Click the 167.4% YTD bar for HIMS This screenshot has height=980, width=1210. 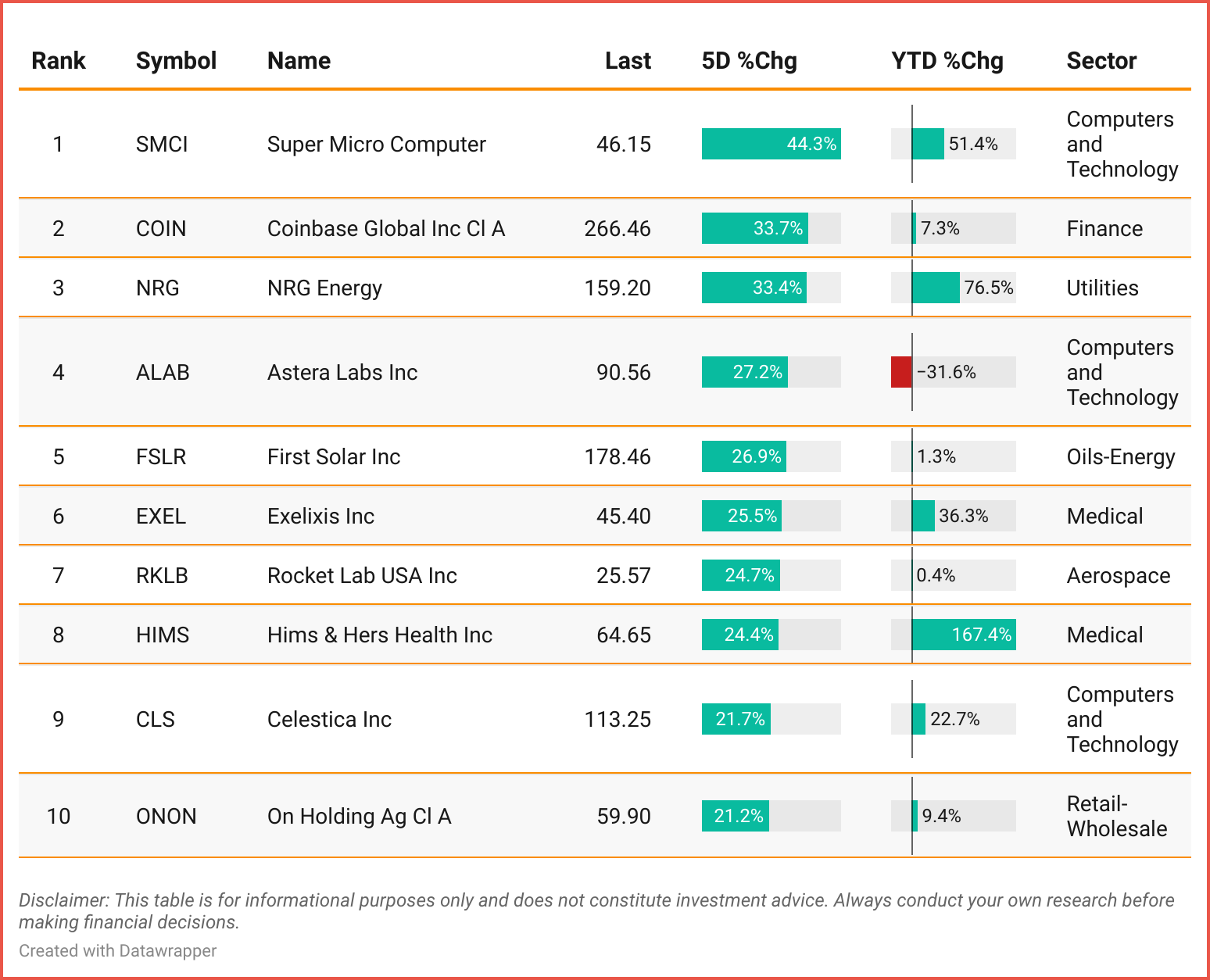[x=963, y=635]
